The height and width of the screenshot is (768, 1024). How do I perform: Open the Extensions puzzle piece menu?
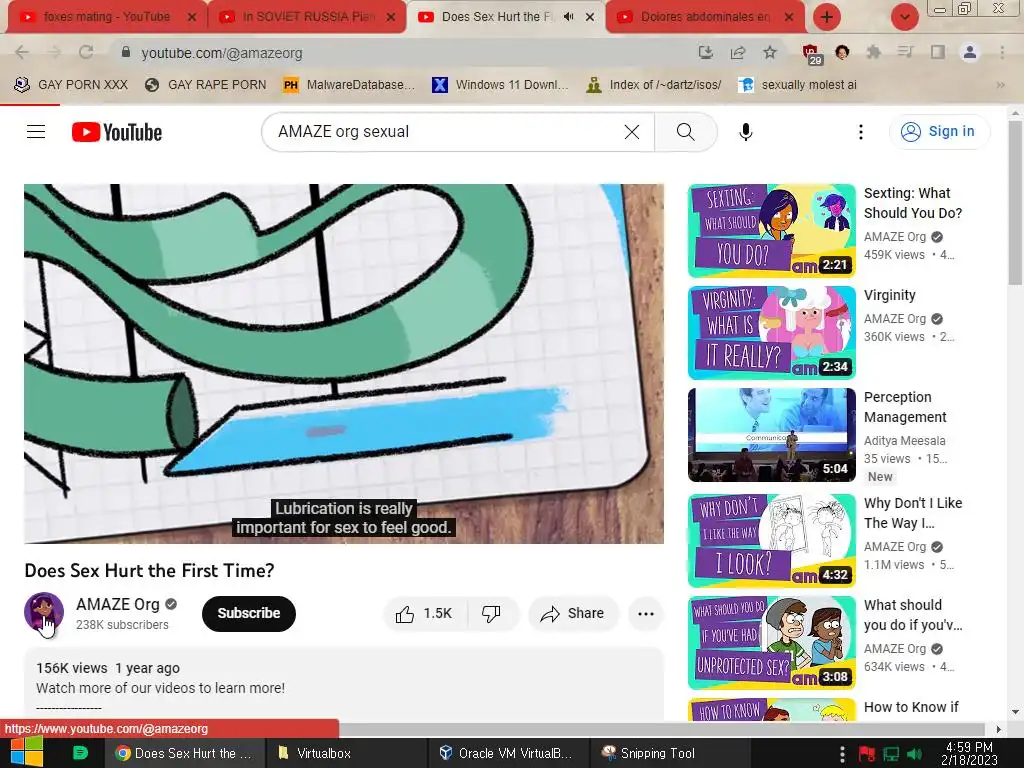click(x=873, y=53)
